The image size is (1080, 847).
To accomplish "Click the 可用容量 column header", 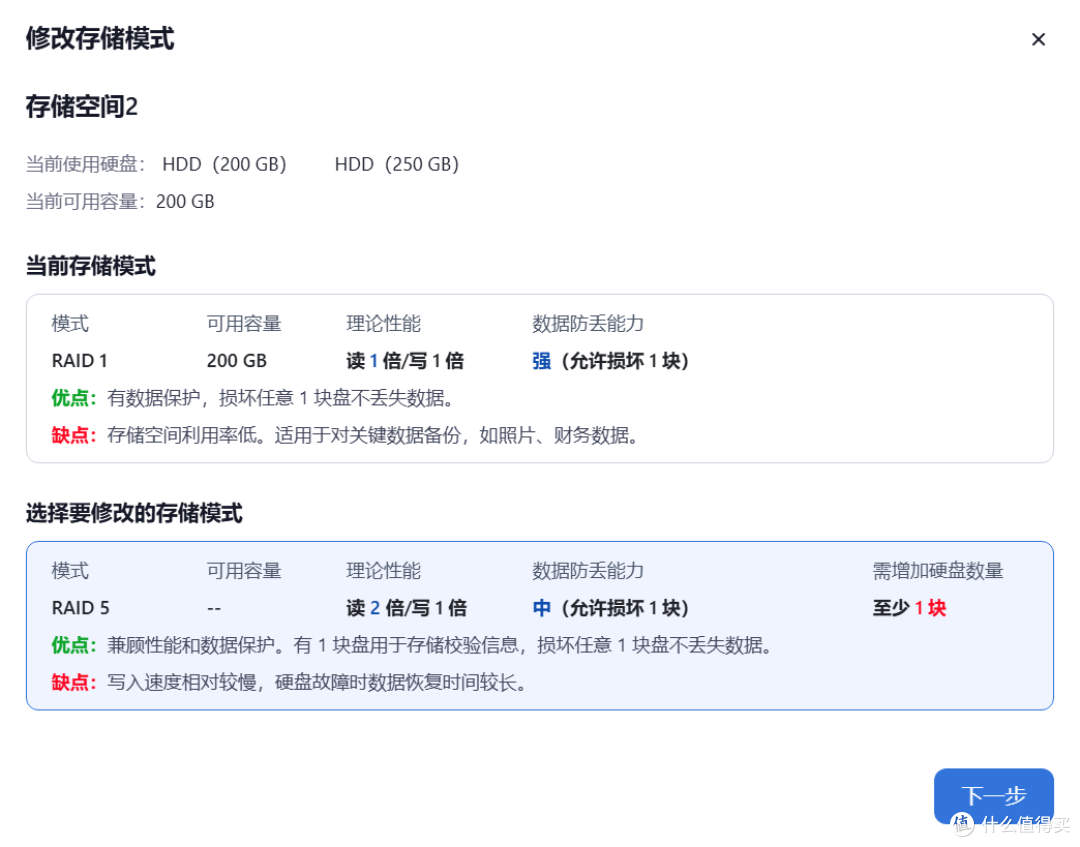I will 244,570.
